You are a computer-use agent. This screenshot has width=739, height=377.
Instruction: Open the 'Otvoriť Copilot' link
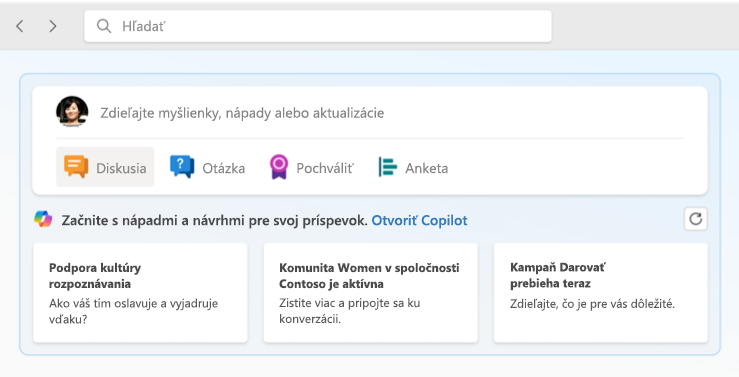[419, 221]
